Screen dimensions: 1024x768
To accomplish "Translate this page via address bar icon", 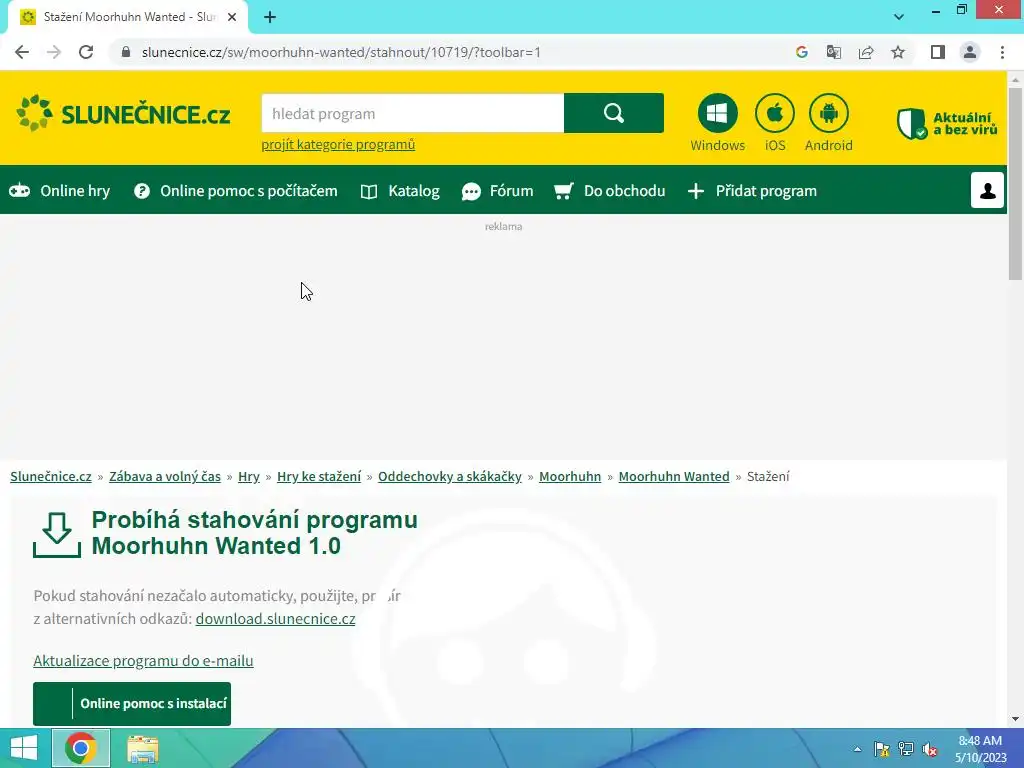I will [x=834, y=52].
